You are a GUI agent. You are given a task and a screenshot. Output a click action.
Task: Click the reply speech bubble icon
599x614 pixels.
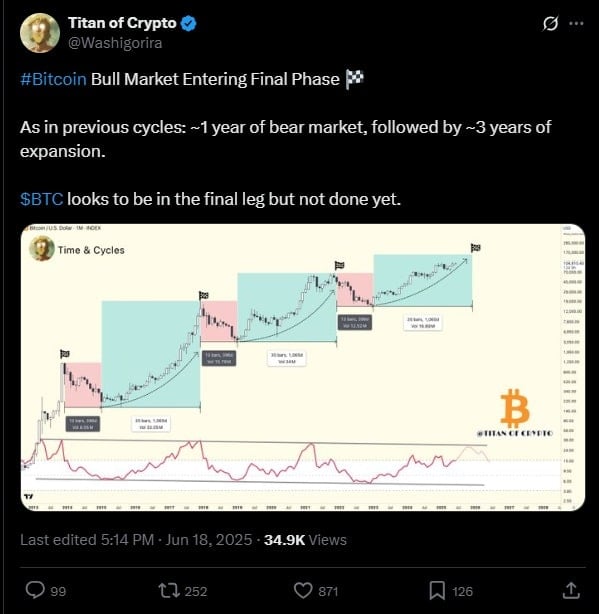click(x=35, y=590)
